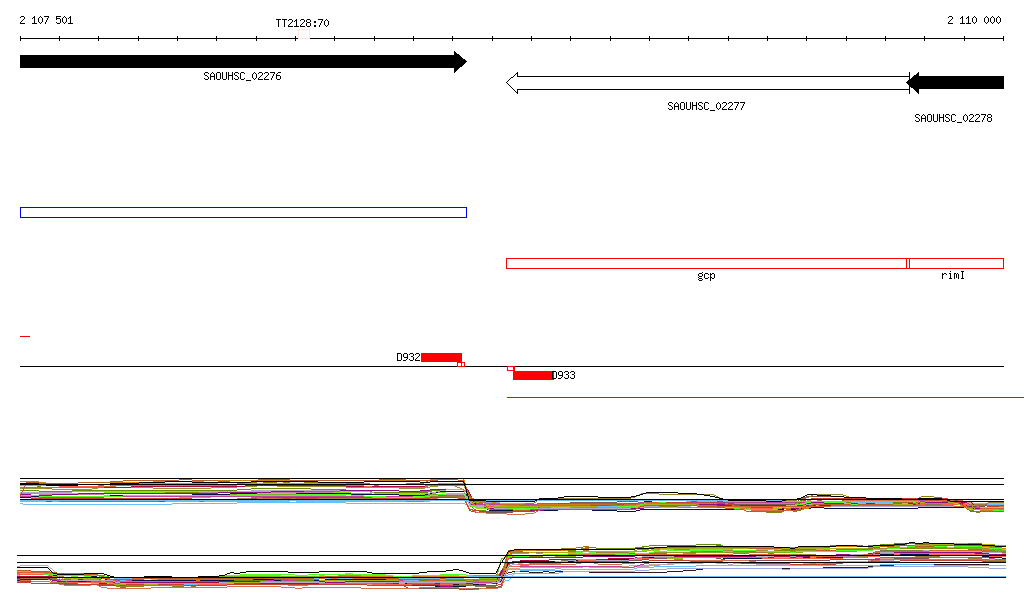The width and height of the screenshot is (1024, 611).
Task: Select the SAOUHSC_02276 black gene arrow
Action: coord(243,62)
